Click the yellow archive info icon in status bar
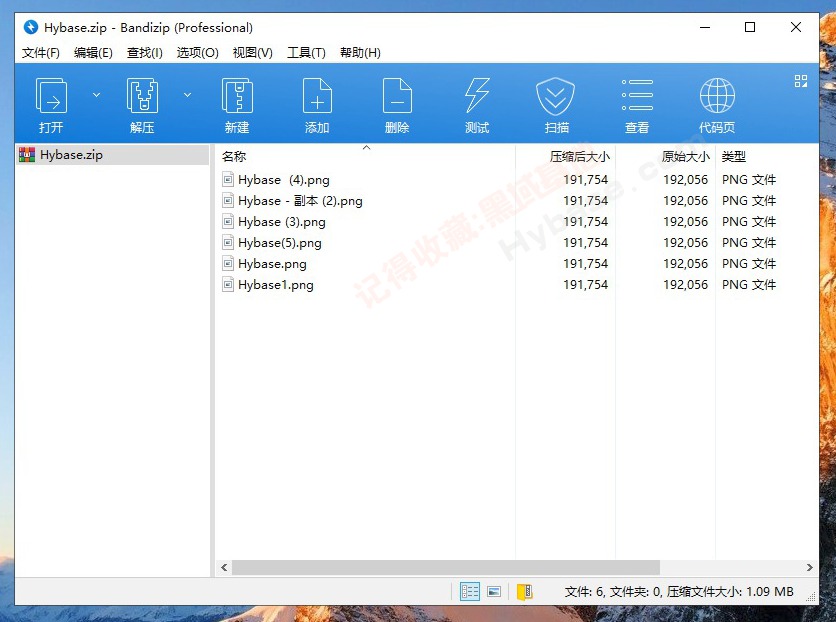The image size is (836, 622). pos(525,592)
